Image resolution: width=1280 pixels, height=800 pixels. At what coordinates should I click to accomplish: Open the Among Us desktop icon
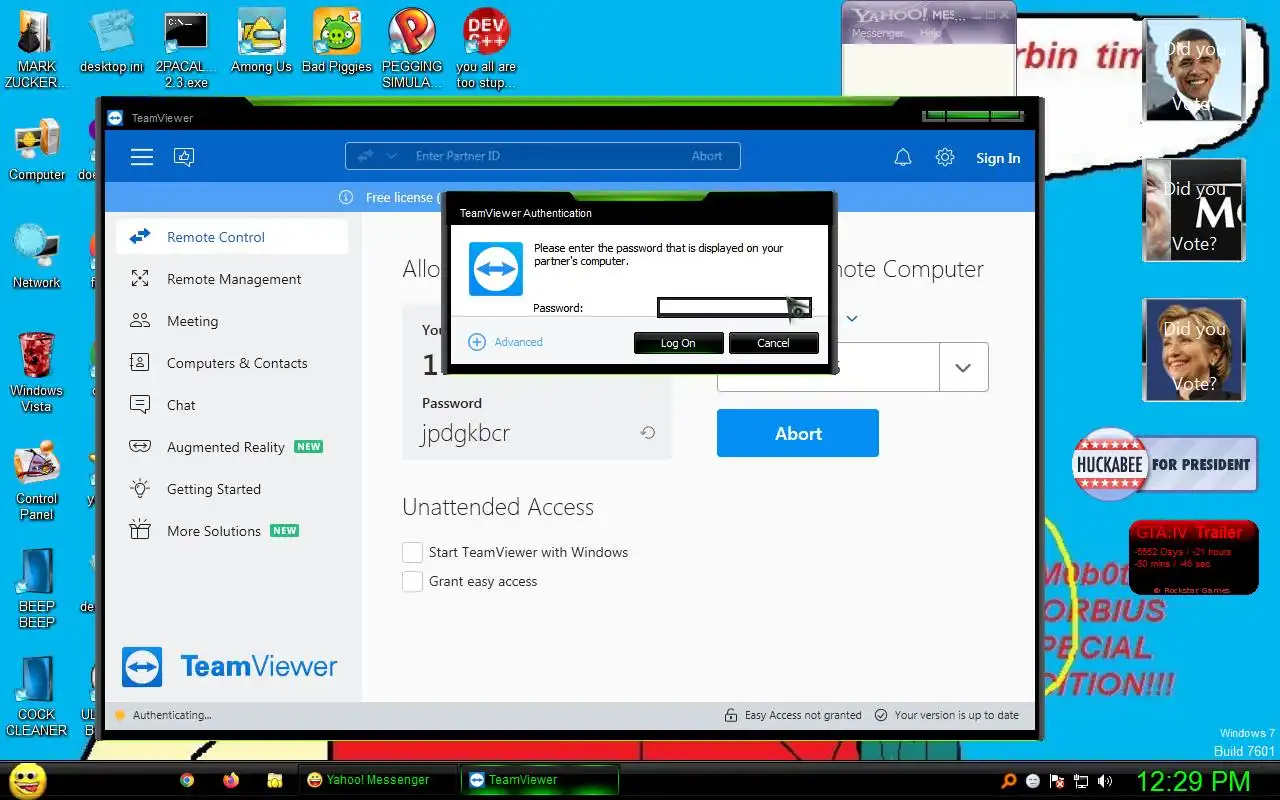(x=261, y=42)
